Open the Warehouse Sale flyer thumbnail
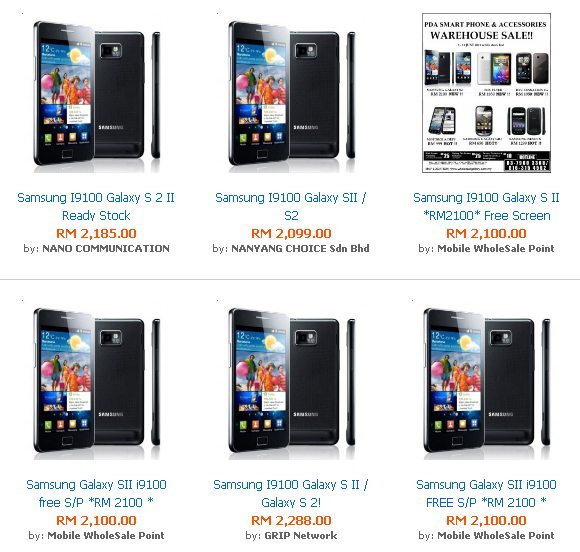 (486, 93)
